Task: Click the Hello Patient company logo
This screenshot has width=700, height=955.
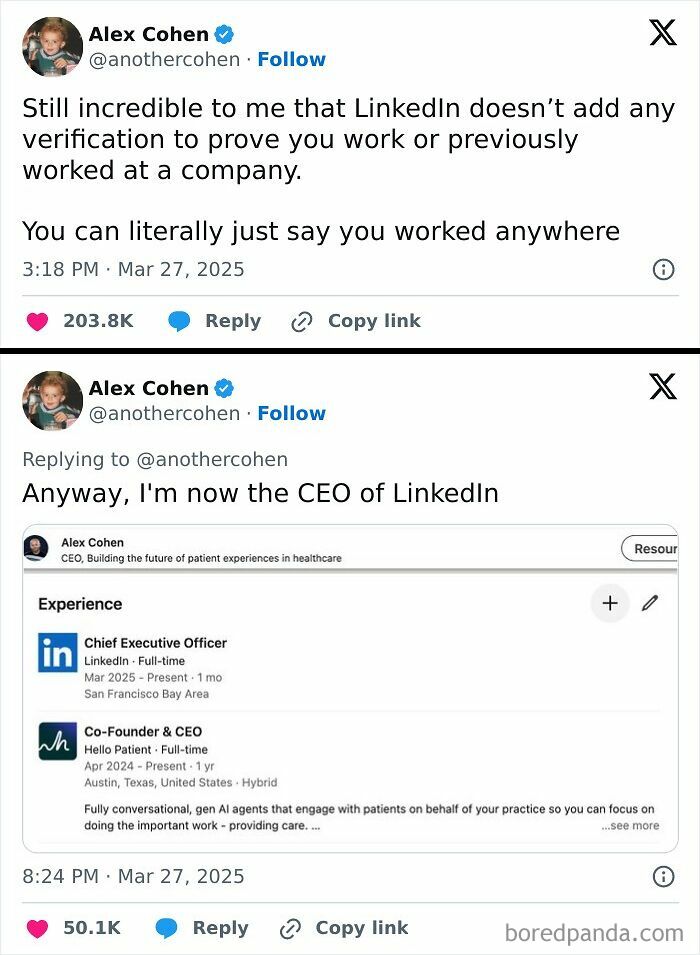Action: coord(57,741)
